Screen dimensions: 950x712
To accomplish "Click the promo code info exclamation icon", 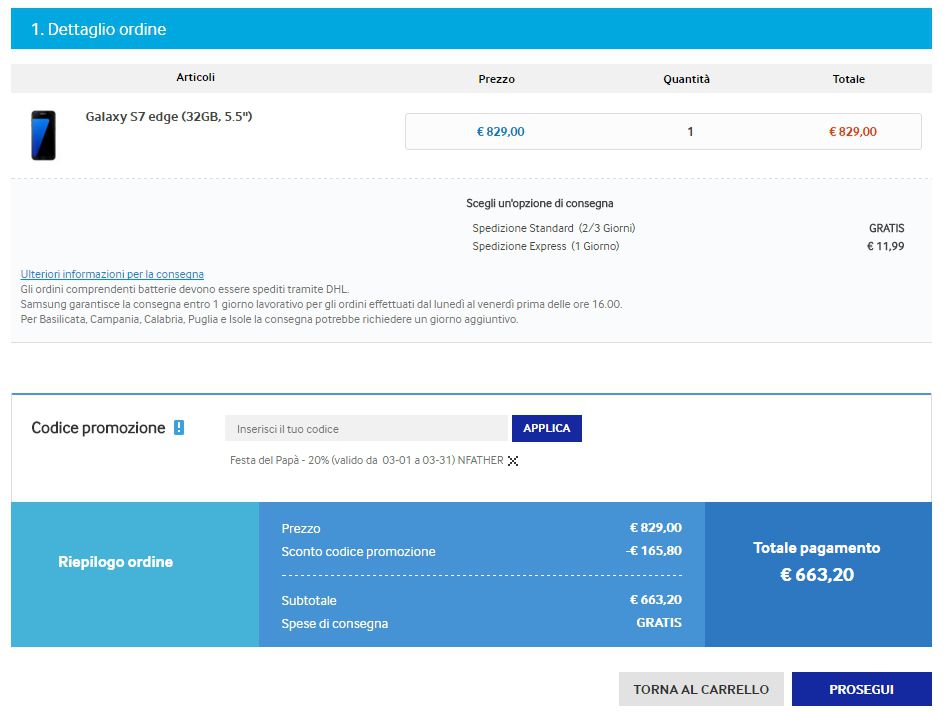I will (x=179, y=428).
